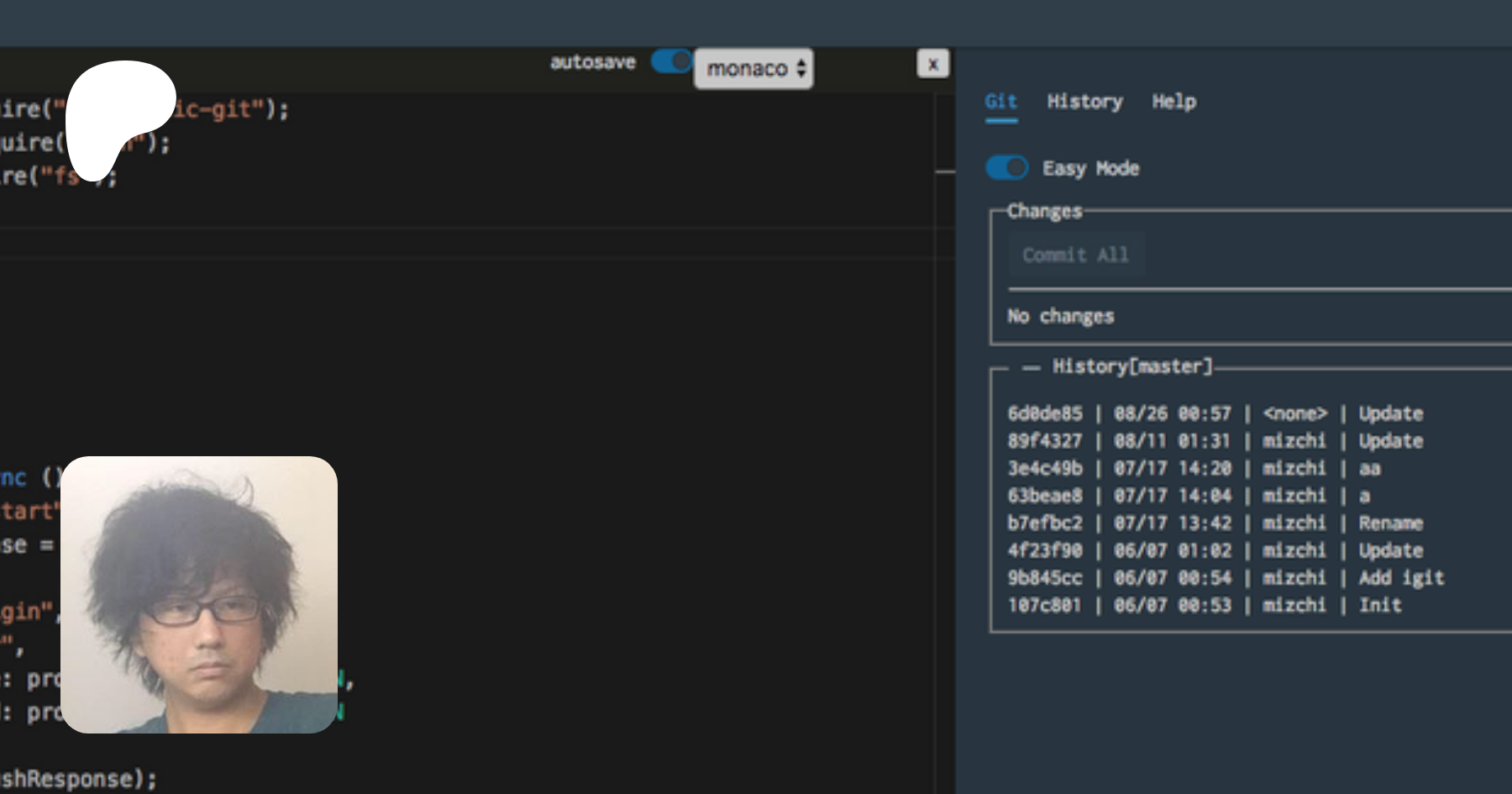1512x794 pixels.
Task: Open the monaco editor type dropdown
Action: click(753, 68)
